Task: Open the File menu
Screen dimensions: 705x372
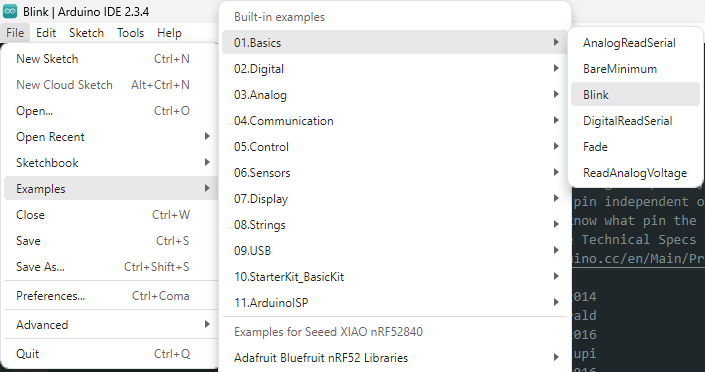Action: (x=15, y=33)
